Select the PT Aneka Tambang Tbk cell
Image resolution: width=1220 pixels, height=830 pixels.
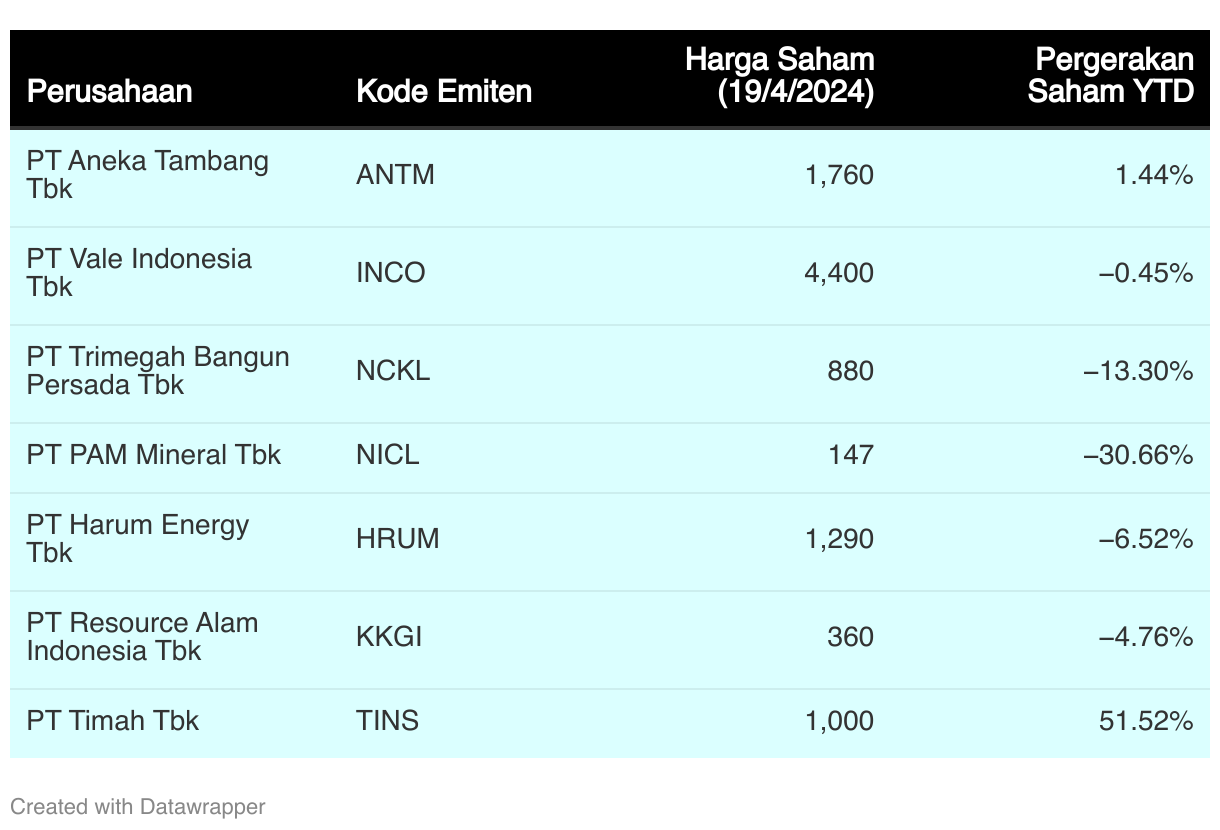(x=148, y=175)
